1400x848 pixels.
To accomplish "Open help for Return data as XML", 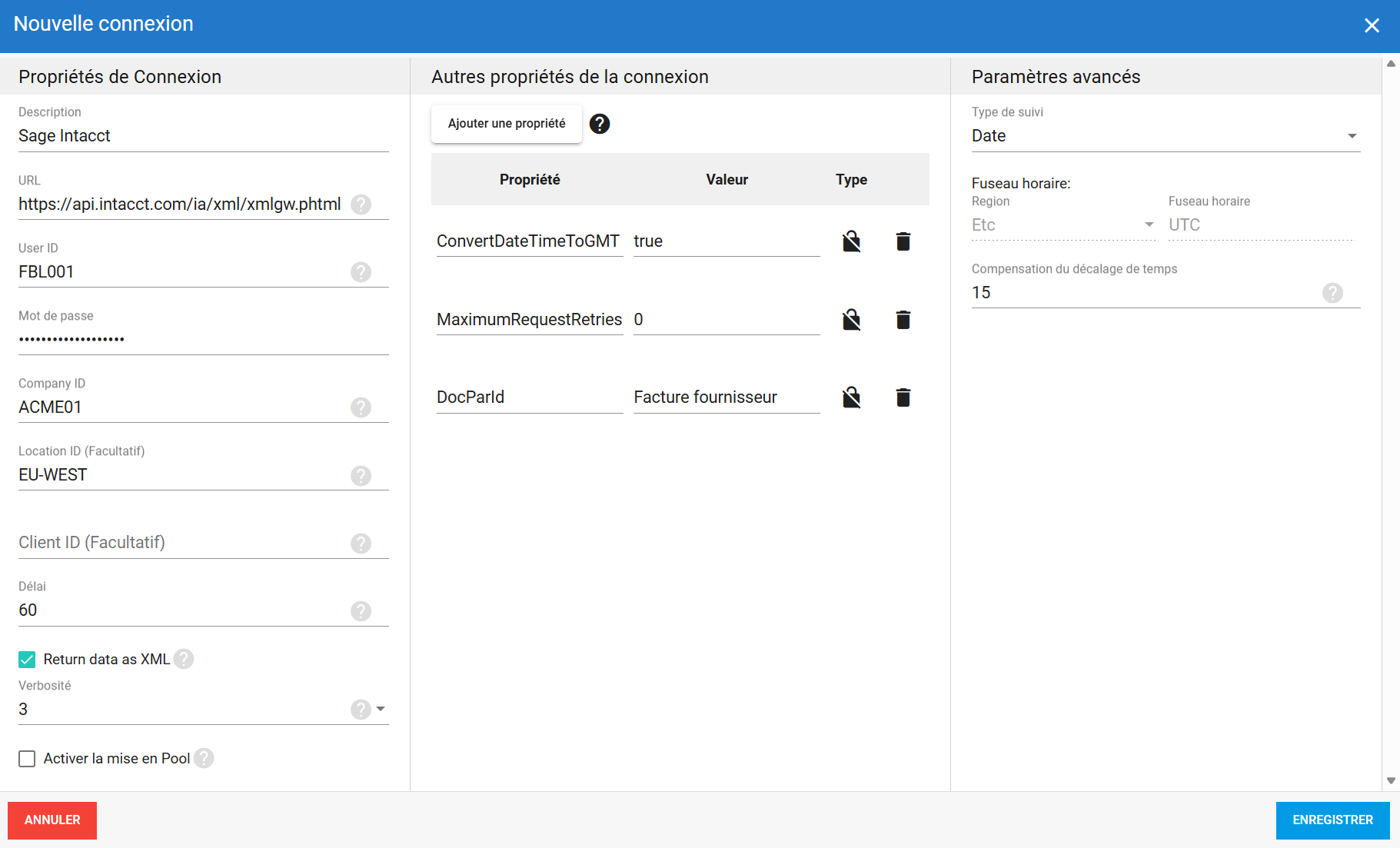I will 184,659.
